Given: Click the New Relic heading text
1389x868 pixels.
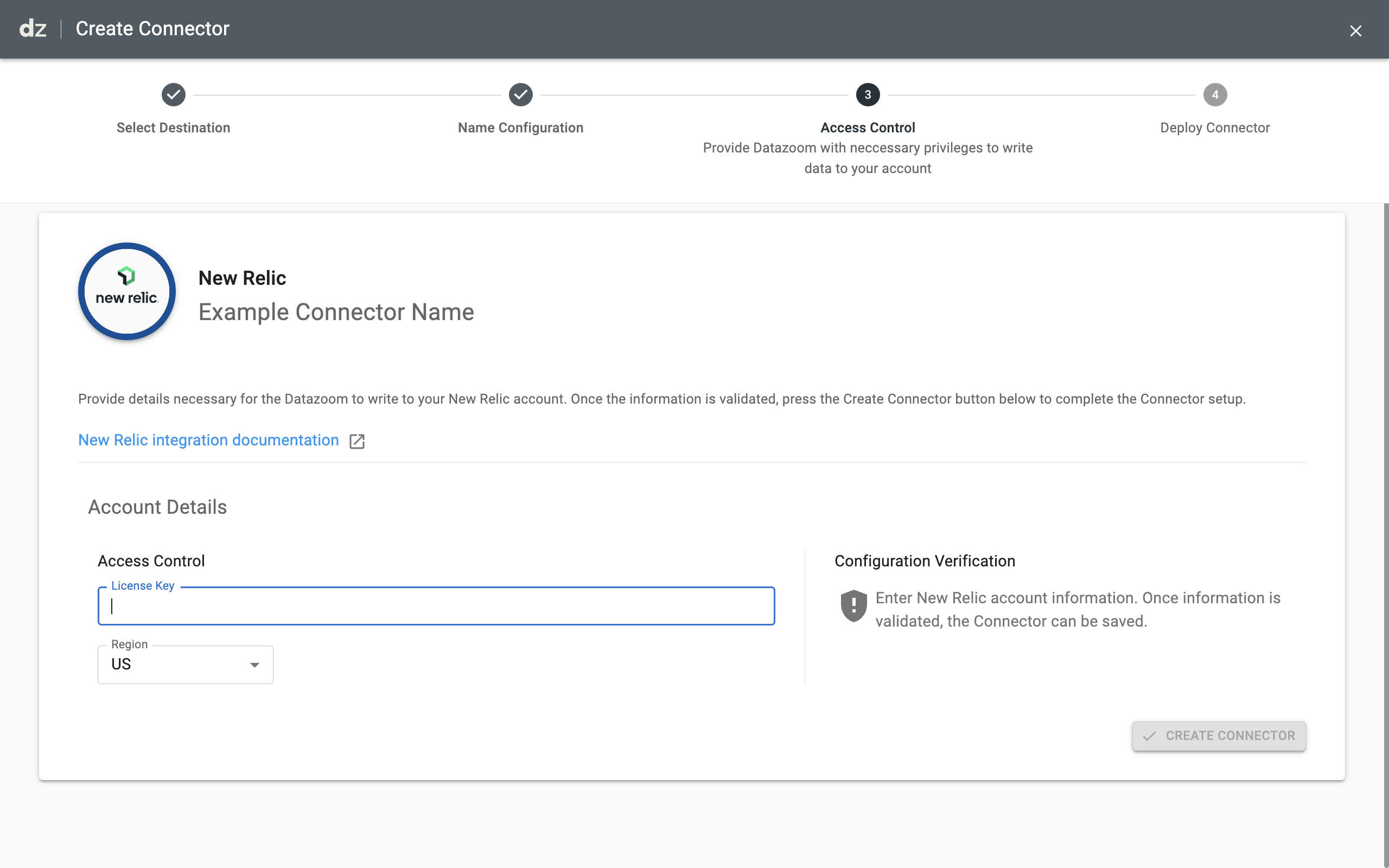Looking at the screenshot, I should (242, 278).
